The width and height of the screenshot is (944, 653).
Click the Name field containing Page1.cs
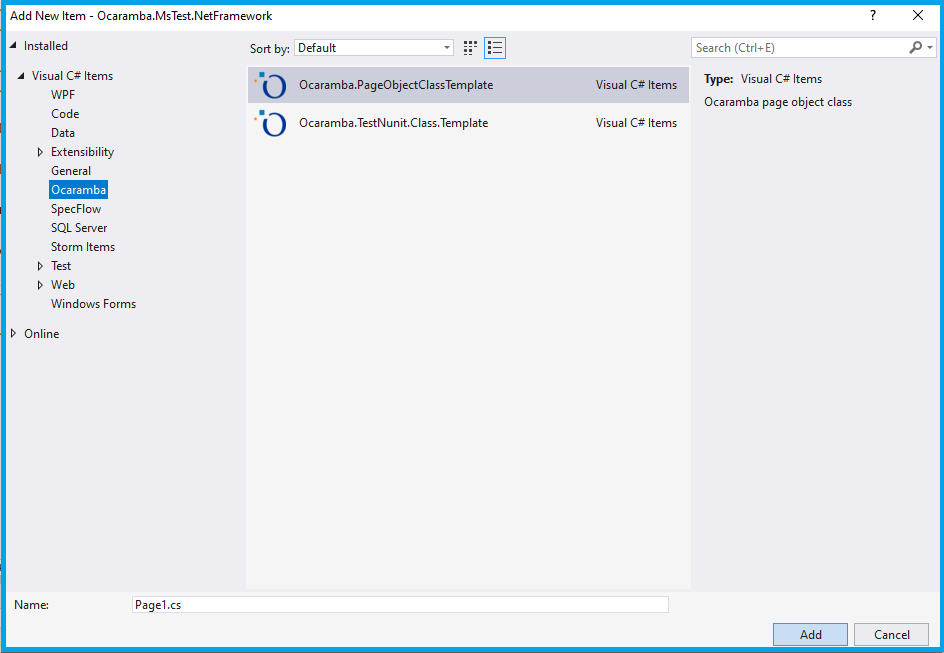click(x=400, y=605)
